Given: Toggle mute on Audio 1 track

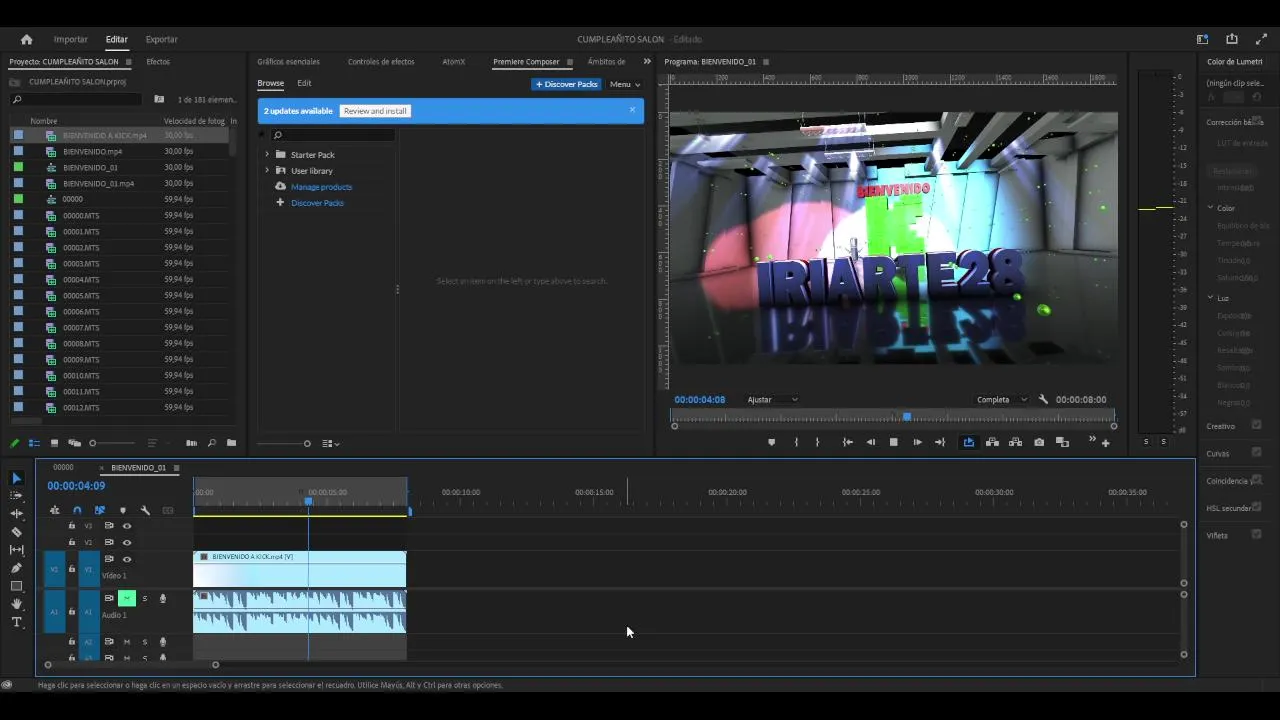Looking at the screenshot, I should coord(127,598).
